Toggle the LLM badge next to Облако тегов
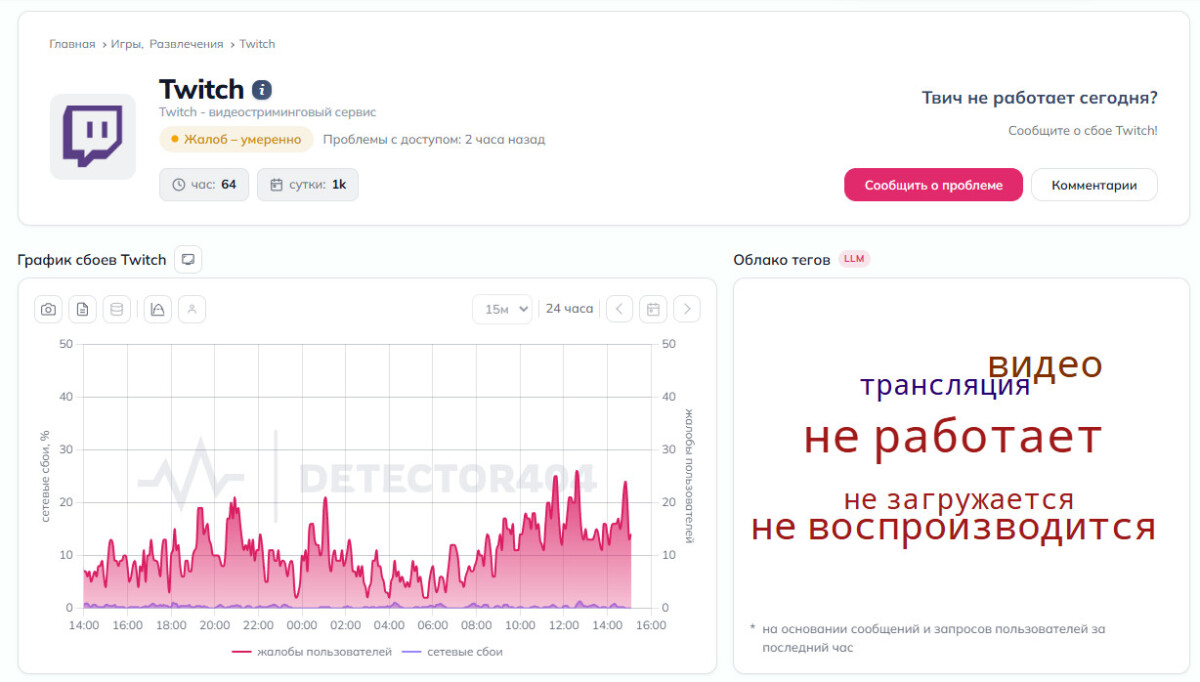This screenshot has width=1200, height=682. pyautogui.click(x=853, y=259)
